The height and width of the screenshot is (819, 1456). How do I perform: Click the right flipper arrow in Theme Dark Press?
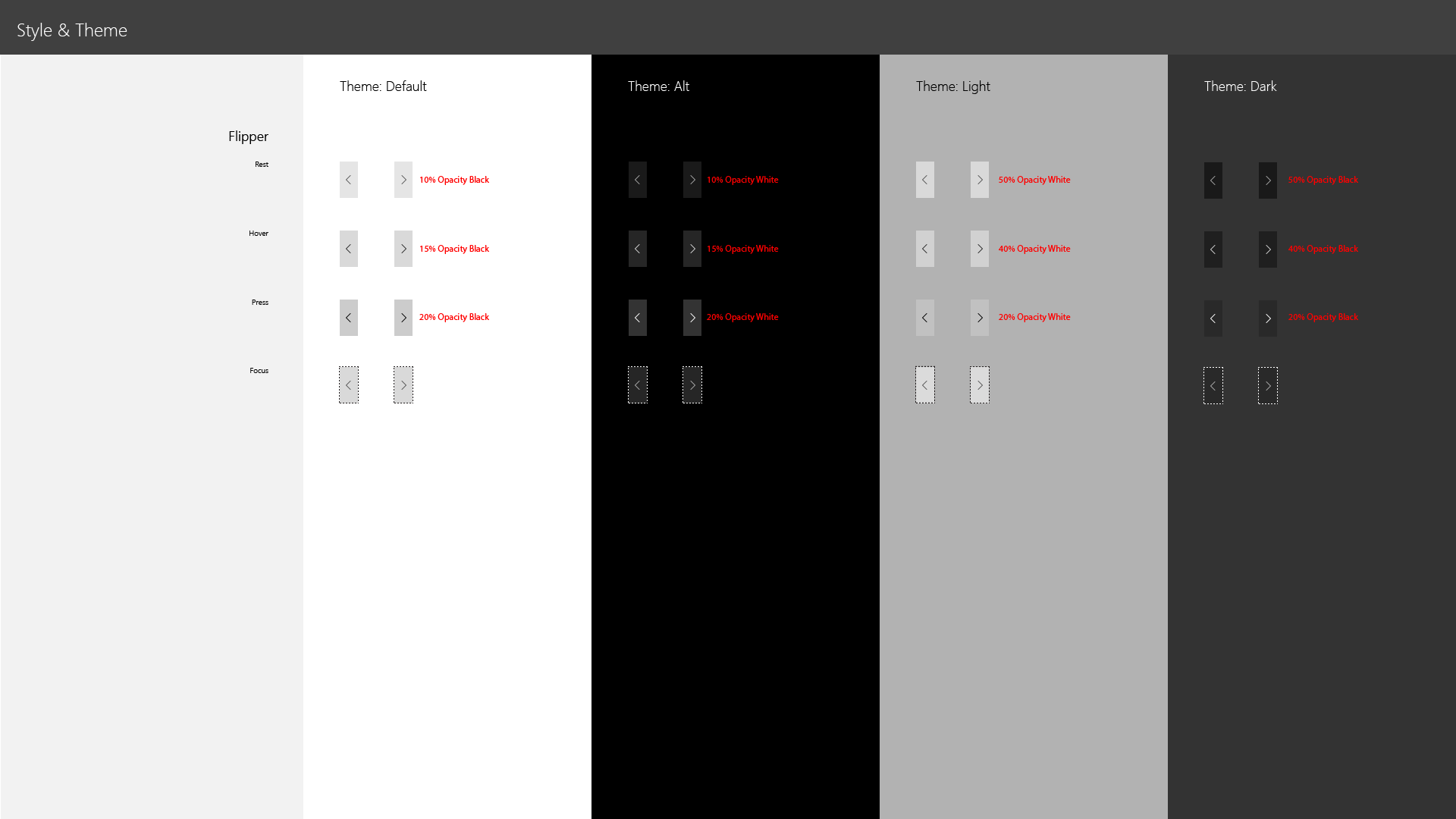(1267, 317)
